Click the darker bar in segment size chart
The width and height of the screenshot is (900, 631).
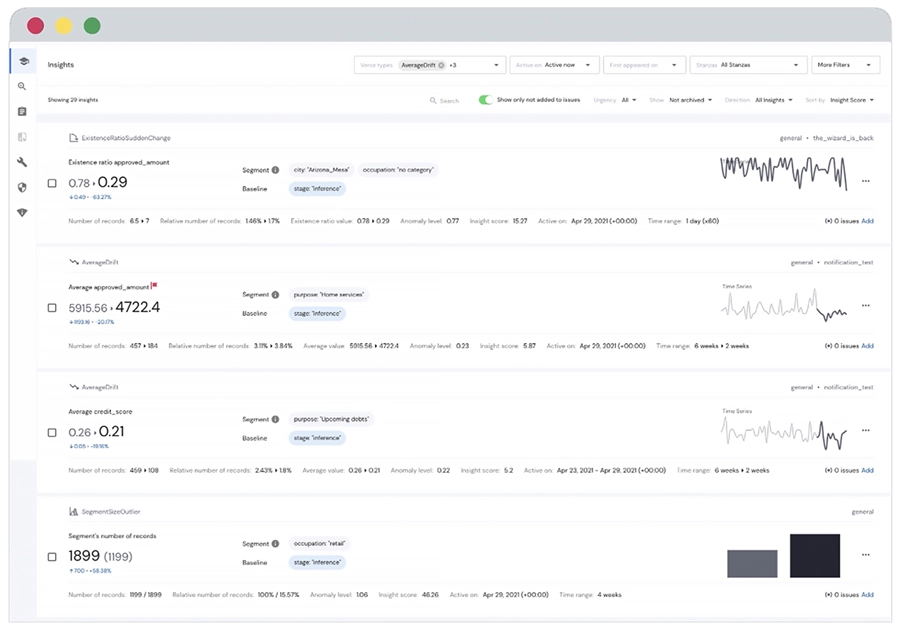pyautogui.click(x=814, y=556)
